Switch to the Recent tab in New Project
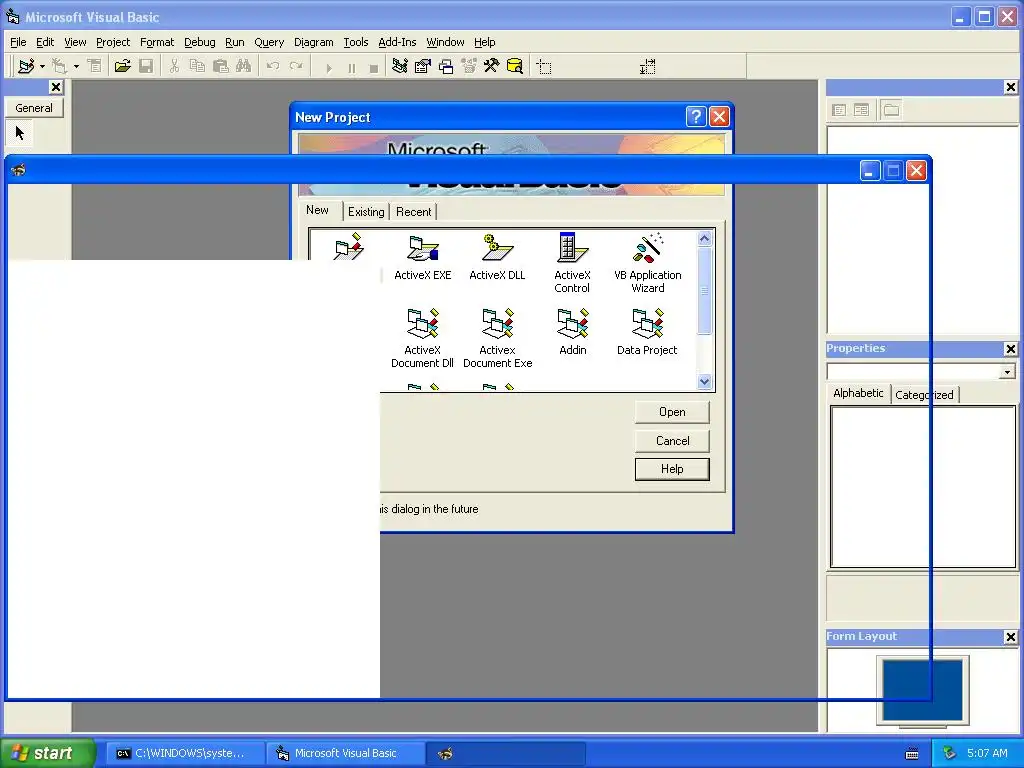Screen dimensions: 1024x768 coord(413,212)
